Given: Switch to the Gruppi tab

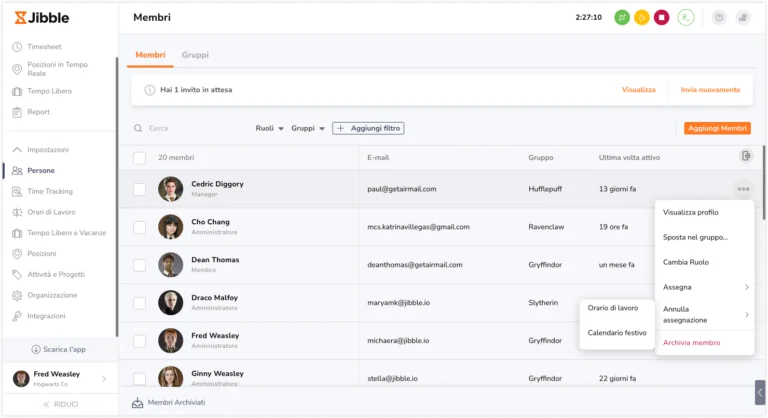Looking at the screenshot, I should (x=195, y=55).
